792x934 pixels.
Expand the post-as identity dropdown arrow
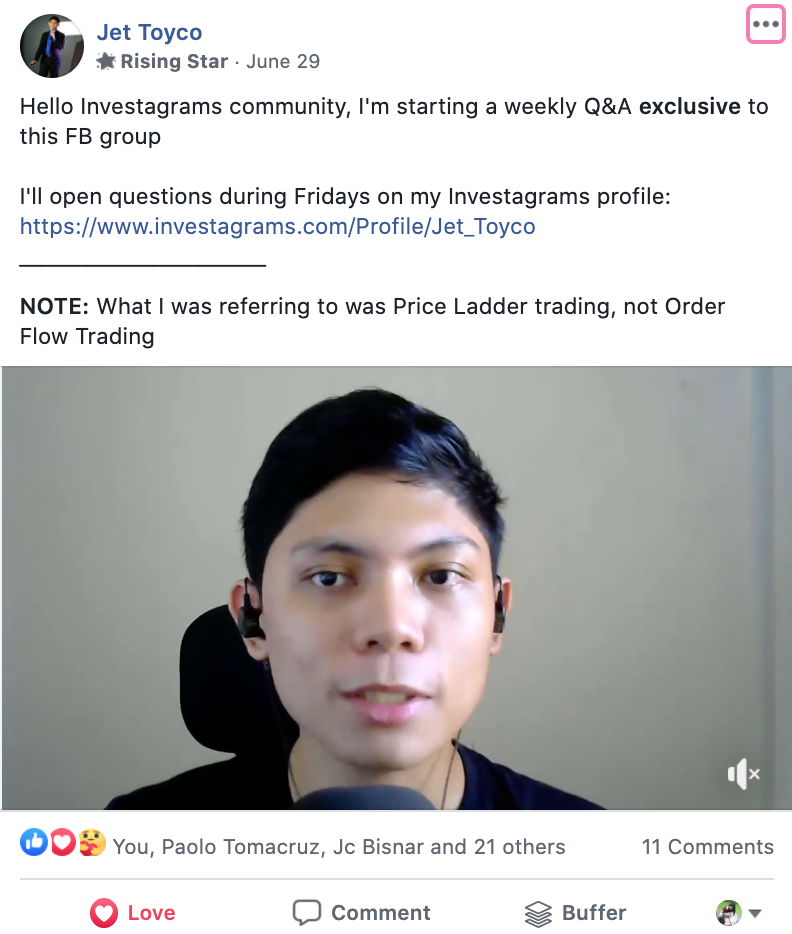click(x=755, y=913)
